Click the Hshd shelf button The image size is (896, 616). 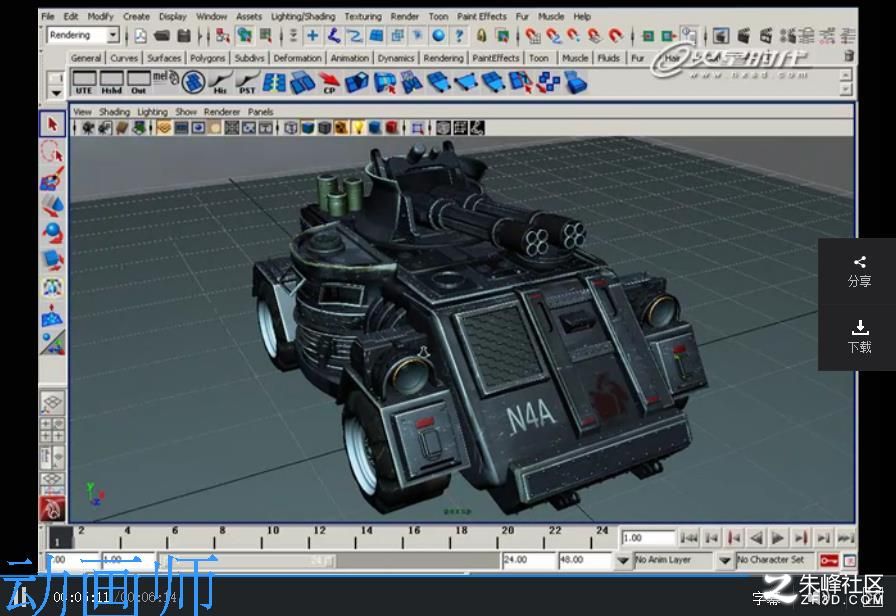pos(111,82)
